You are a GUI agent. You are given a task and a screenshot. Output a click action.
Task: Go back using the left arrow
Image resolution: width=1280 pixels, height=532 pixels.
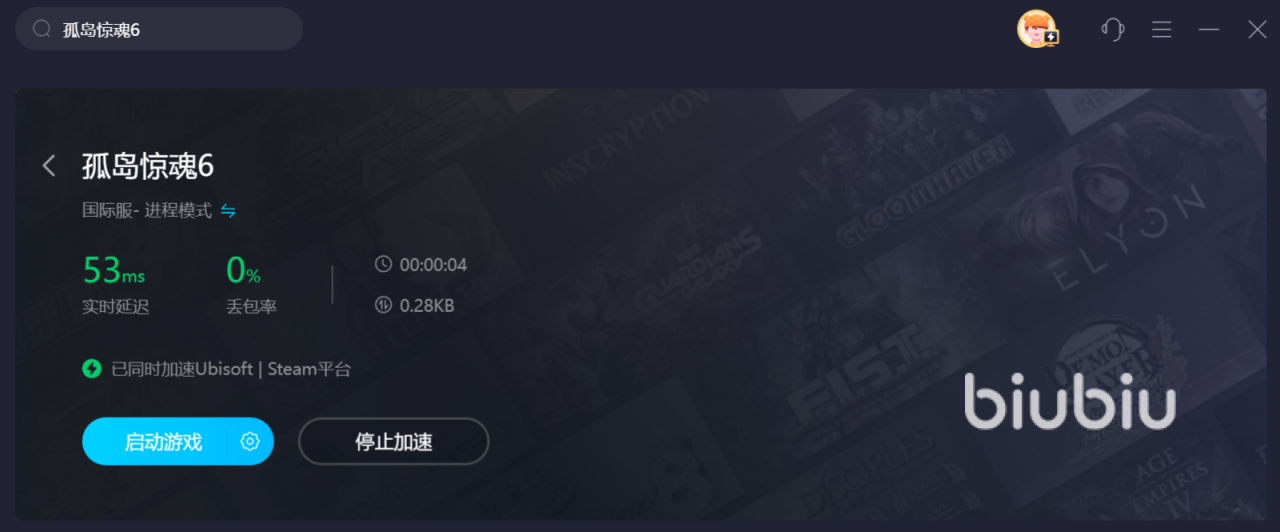tap(48, 166)
